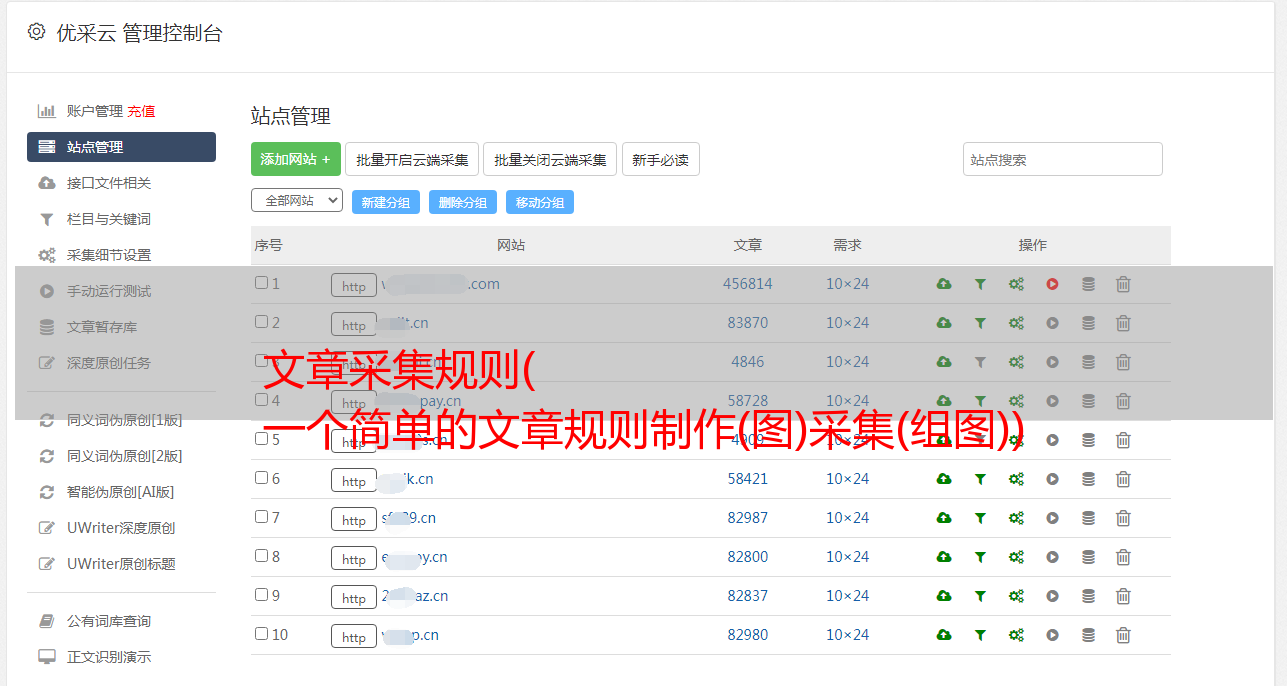Open 账户管理 in the sidebar

(95, 111)
